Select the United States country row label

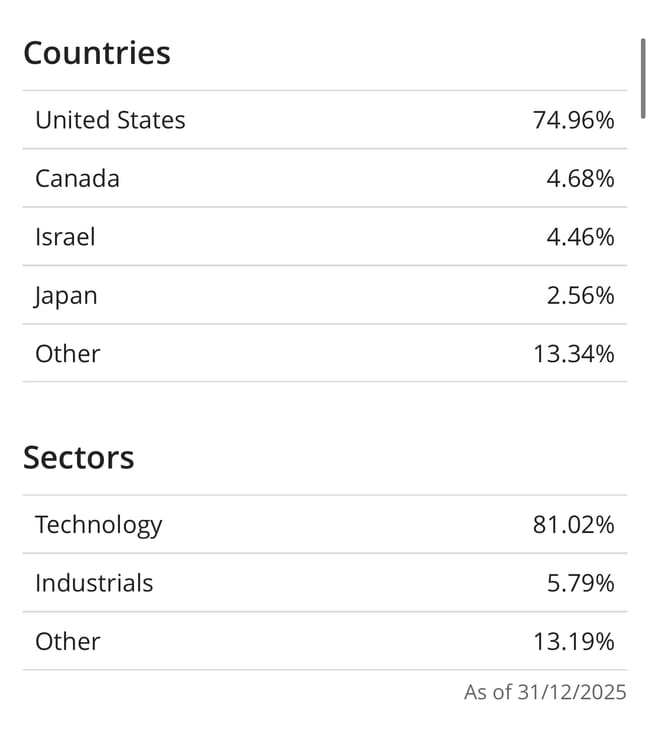pyautogui.click(x=110, y=120)
